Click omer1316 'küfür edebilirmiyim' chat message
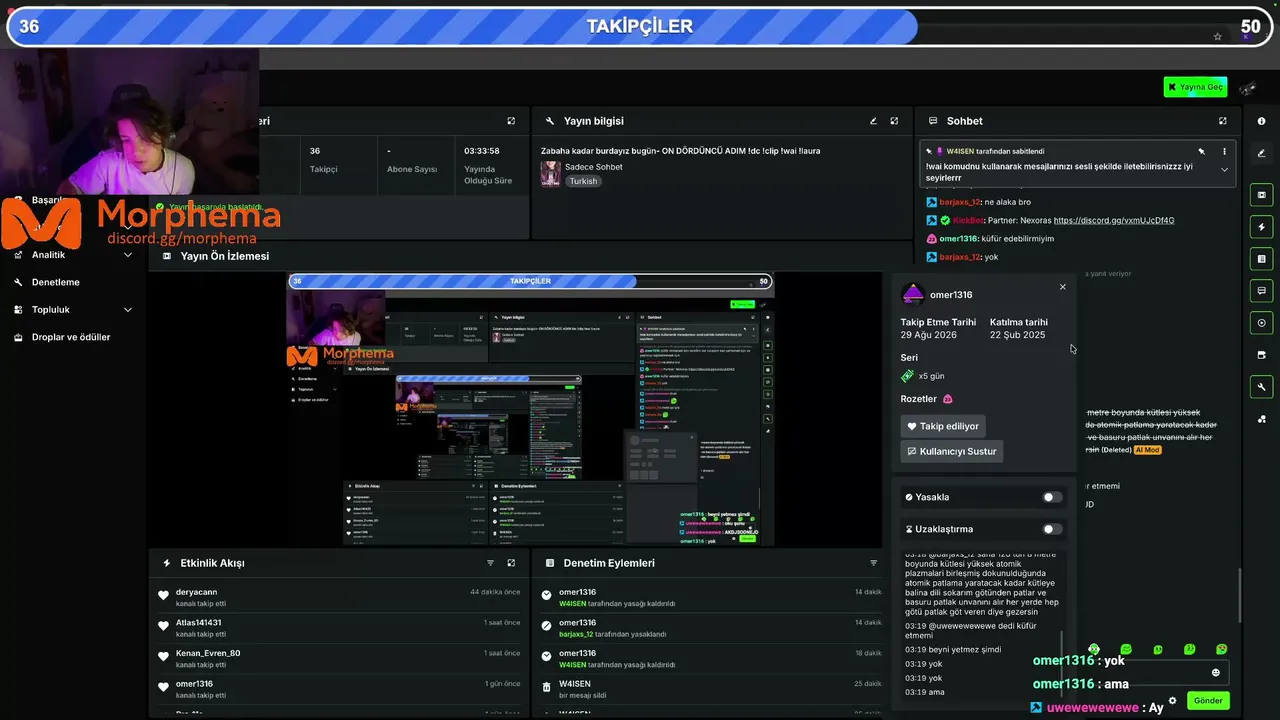1280x720 pixels. click(990, 239)
